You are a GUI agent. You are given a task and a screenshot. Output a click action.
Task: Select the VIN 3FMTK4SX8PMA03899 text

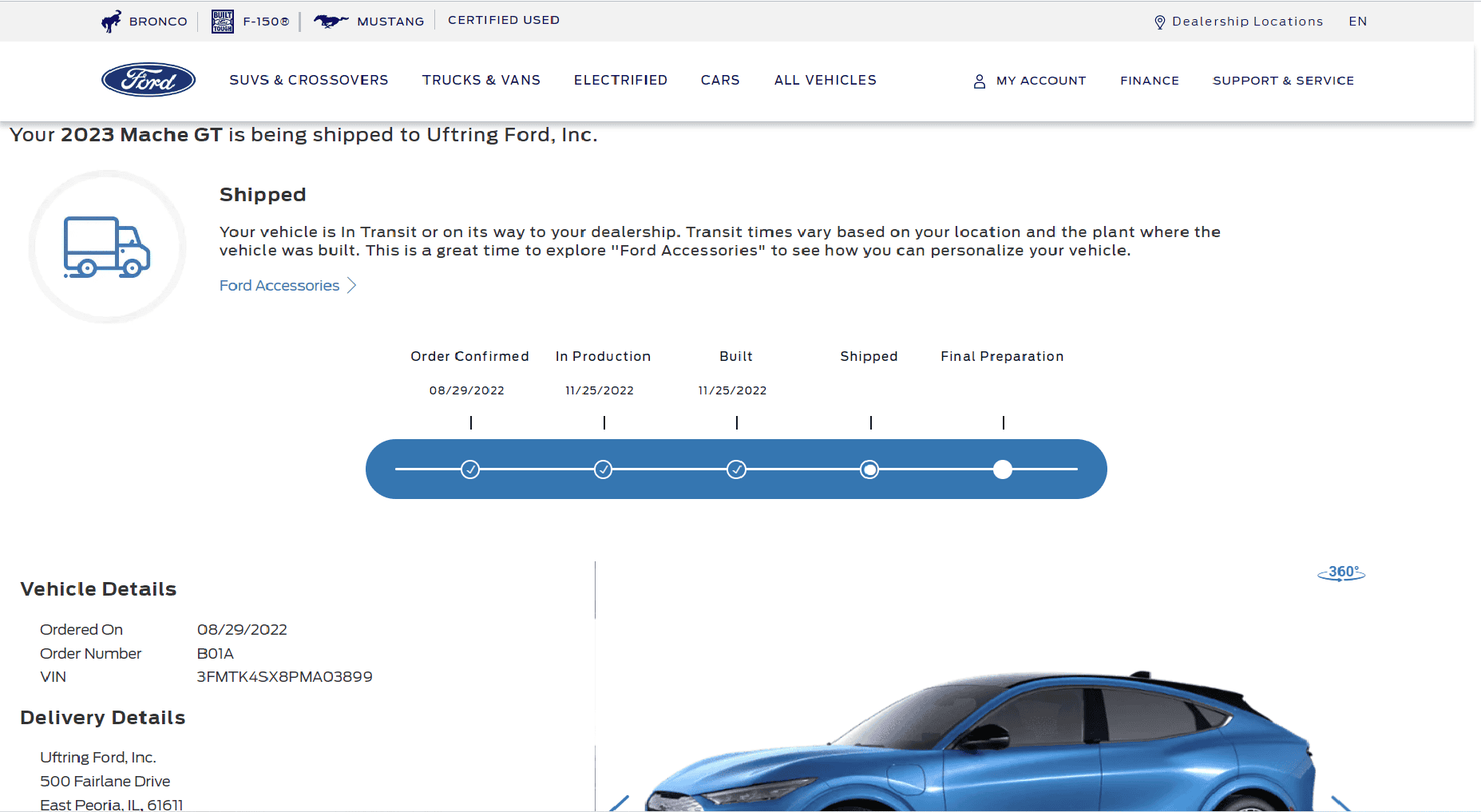coord(285,677)
